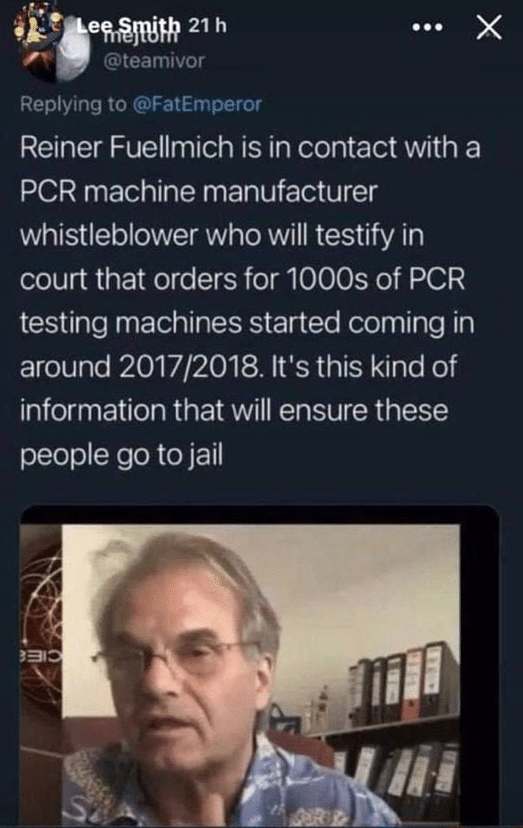Open the @teamivor handle
This screenshot has width=523, height=828.
coord(154,61)
